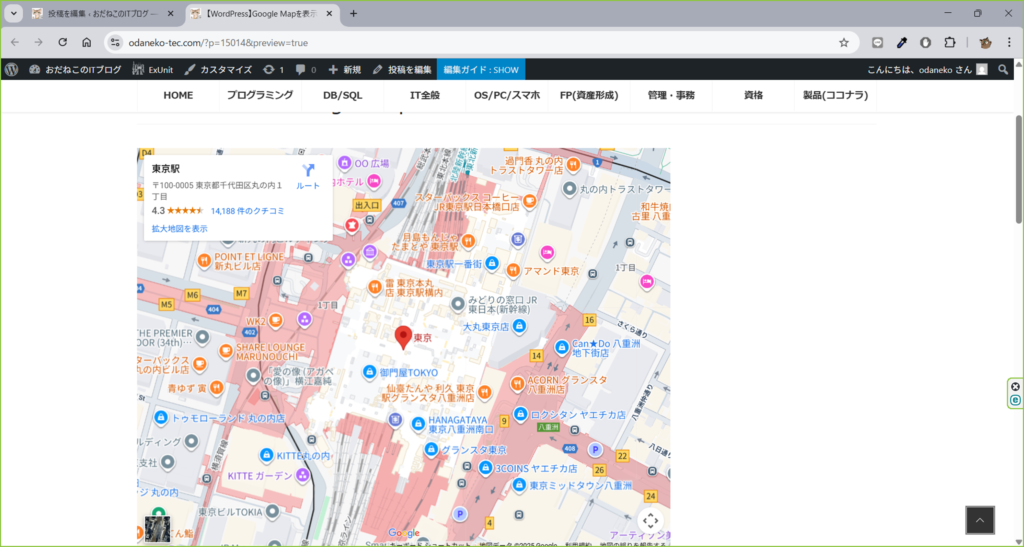Select プログラミング in the site navigation
The image size is (1024, 547).
click(x=259, y=95)
